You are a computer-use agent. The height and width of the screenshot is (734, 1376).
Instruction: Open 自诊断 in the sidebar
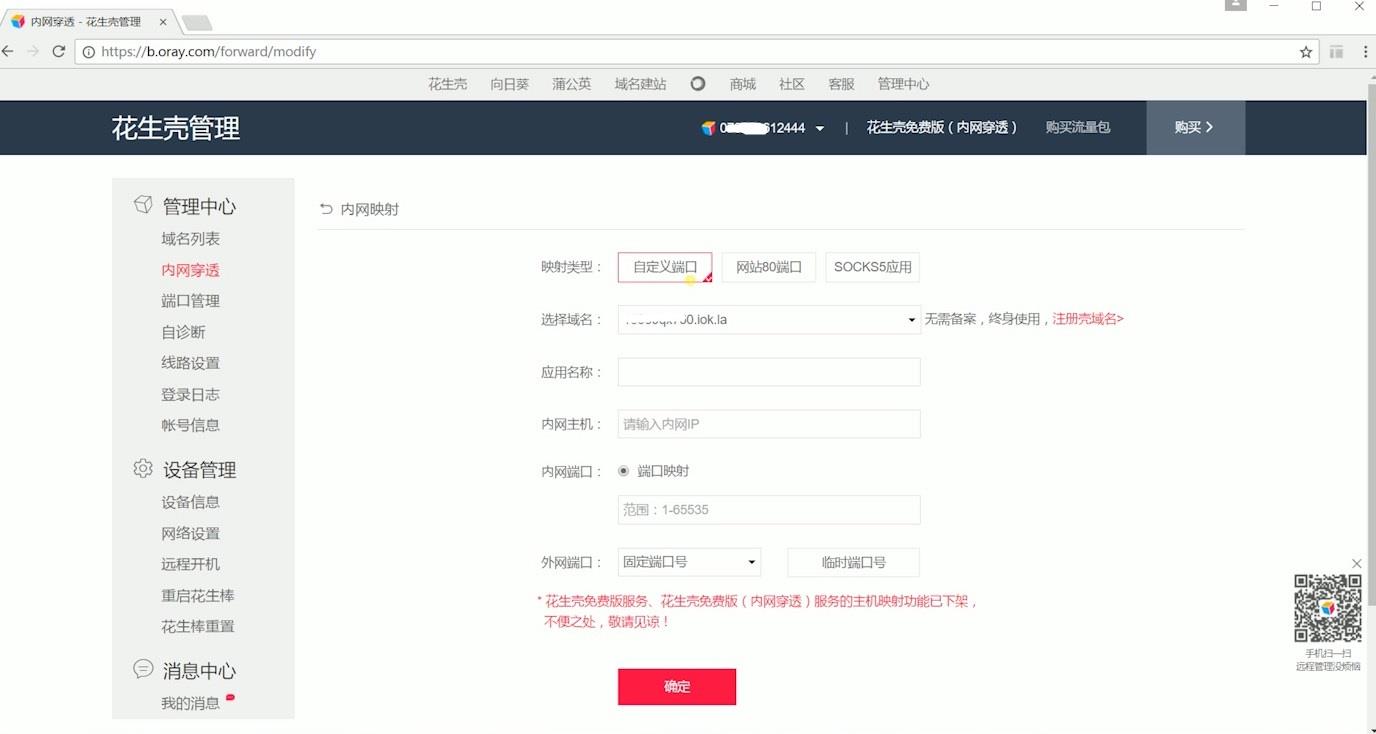(183, 332)
